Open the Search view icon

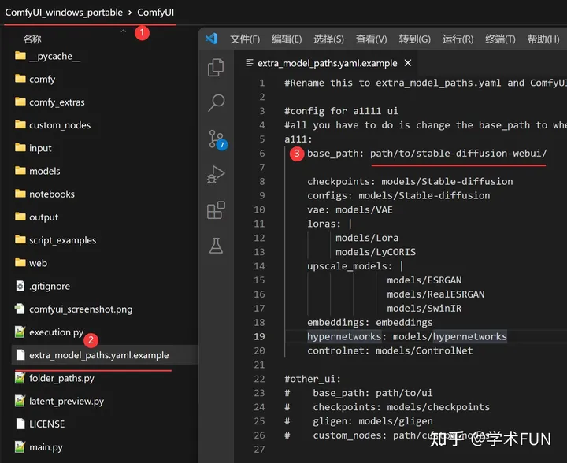click(x=216, y=103)
